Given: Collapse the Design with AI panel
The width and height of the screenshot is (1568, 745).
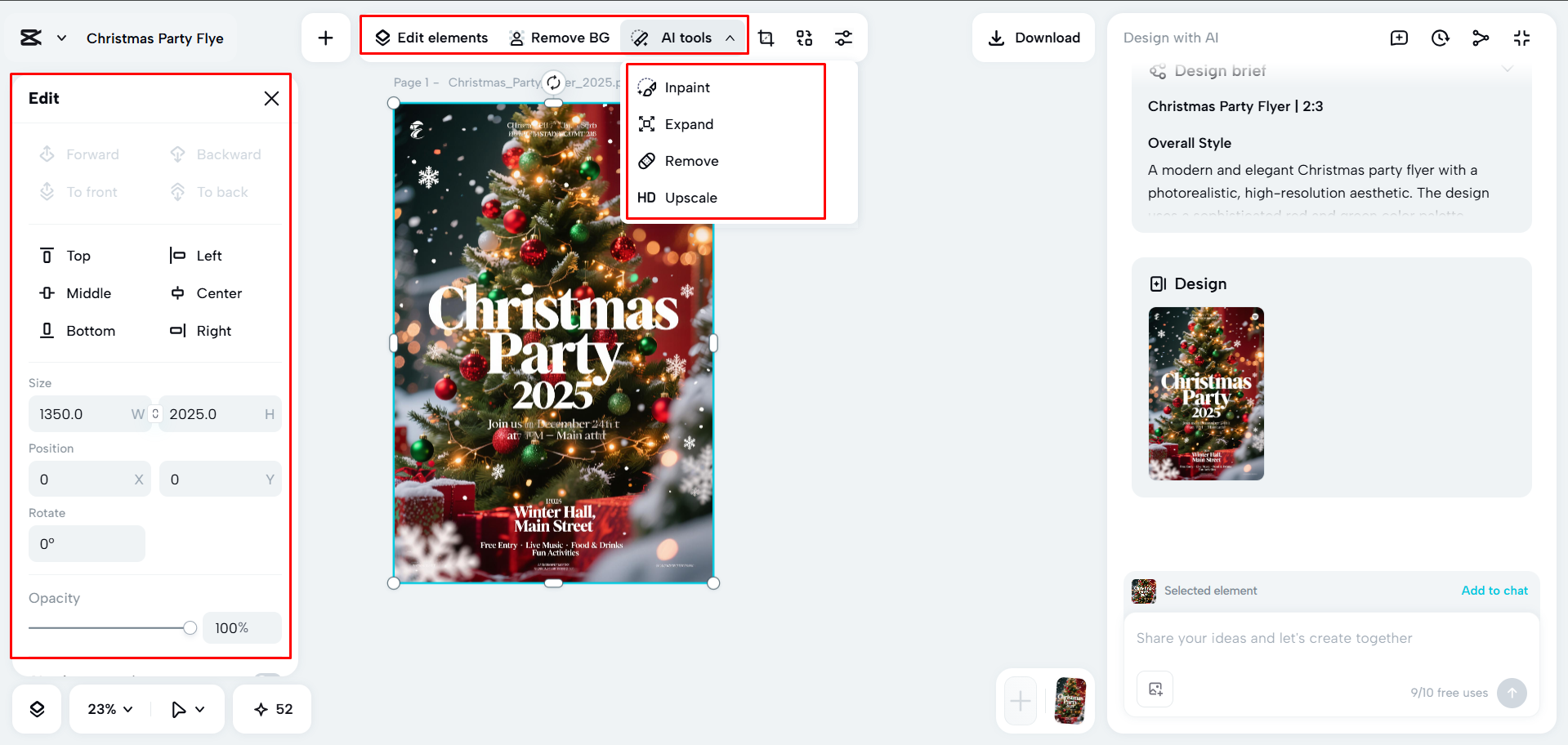Looking at the screenshot, I should [x=1521, y=38].
